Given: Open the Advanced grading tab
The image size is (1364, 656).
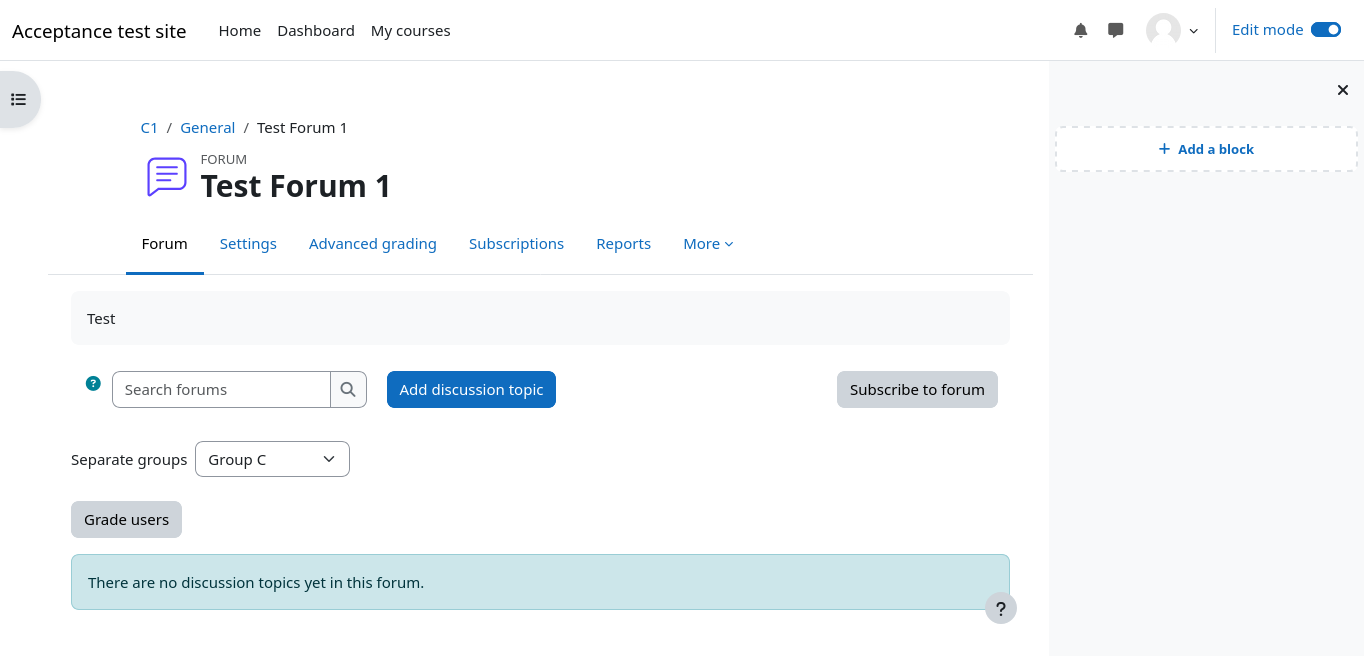Looking at the screenshot, I should [372, 244].
